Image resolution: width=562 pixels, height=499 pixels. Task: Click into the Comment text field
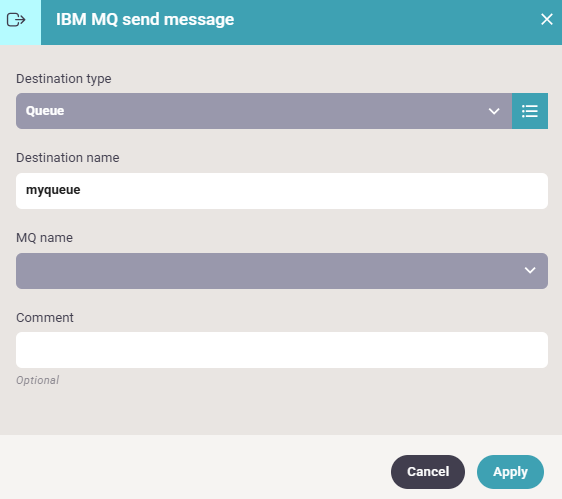point(282,350)
